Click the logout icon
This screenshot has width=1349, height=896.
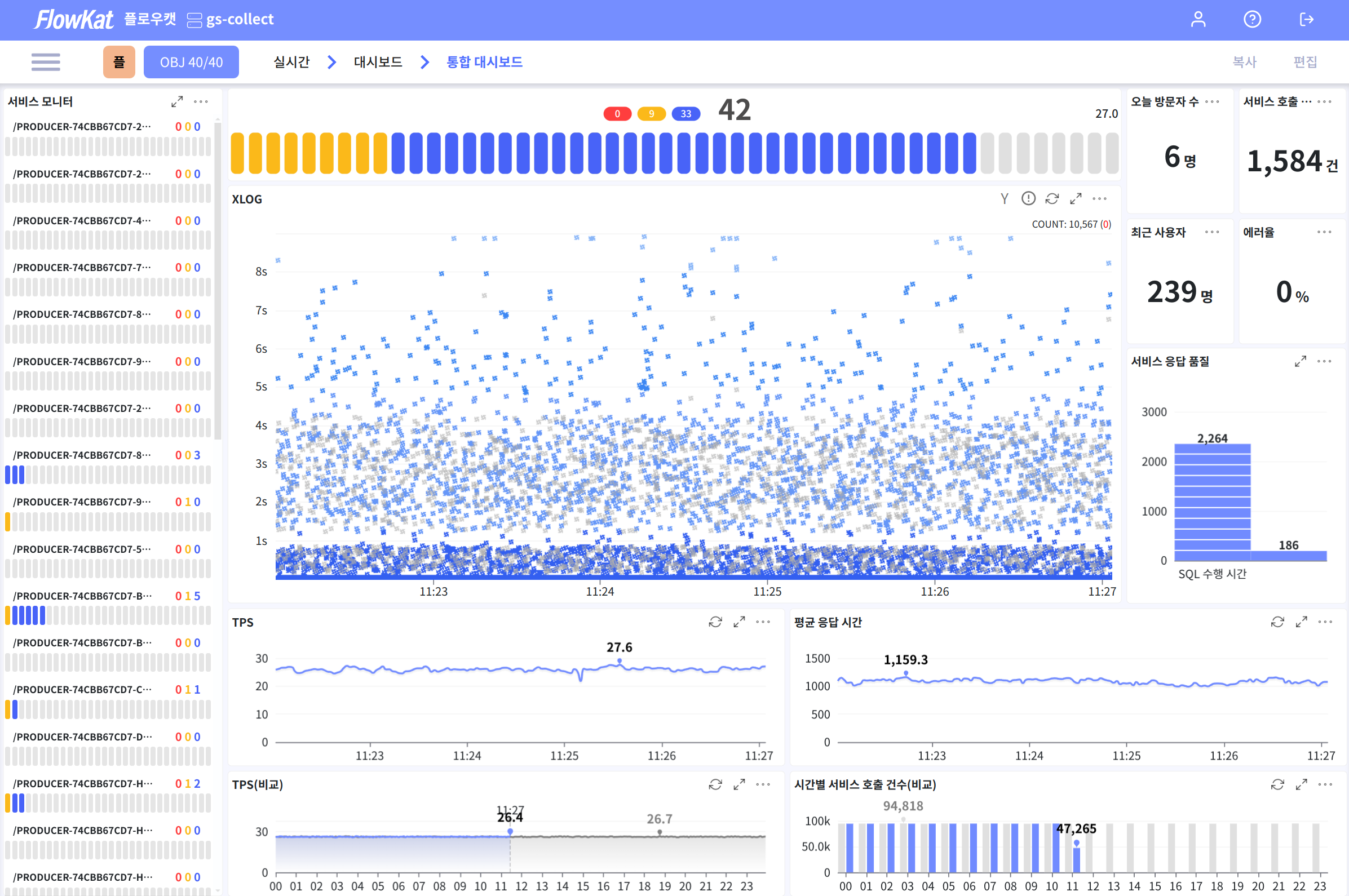1306,19
